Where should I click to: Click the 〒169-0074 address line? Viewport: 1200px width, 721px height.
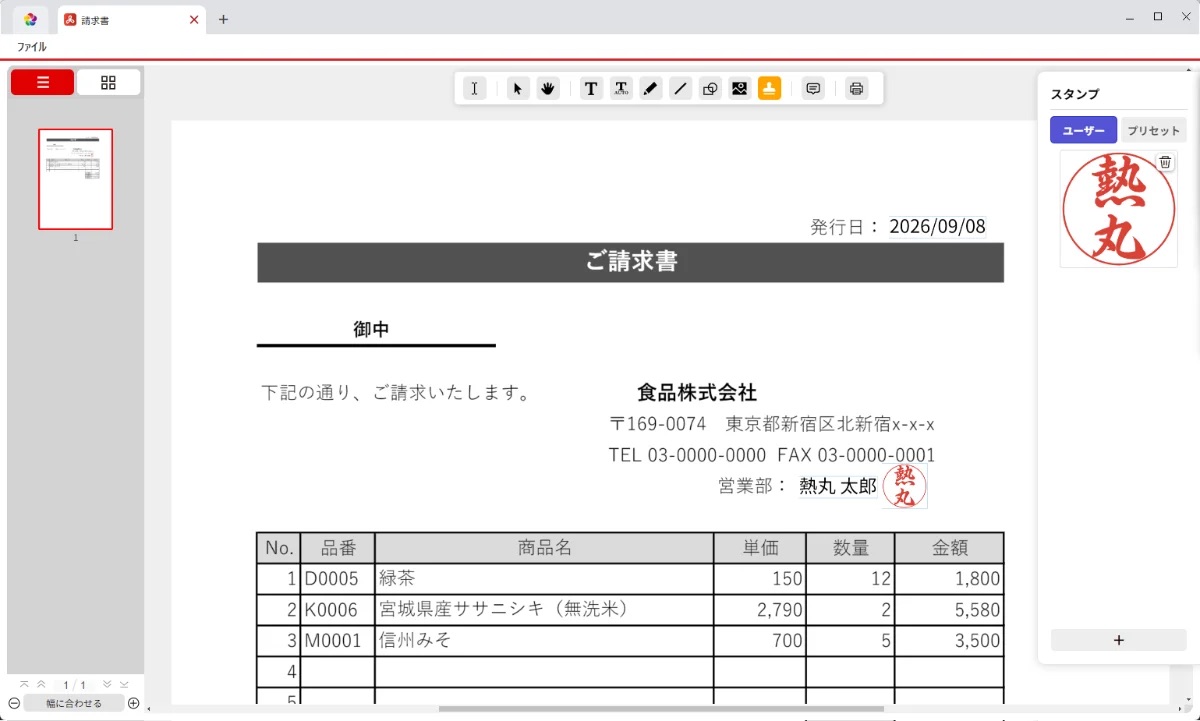(772, 424)
